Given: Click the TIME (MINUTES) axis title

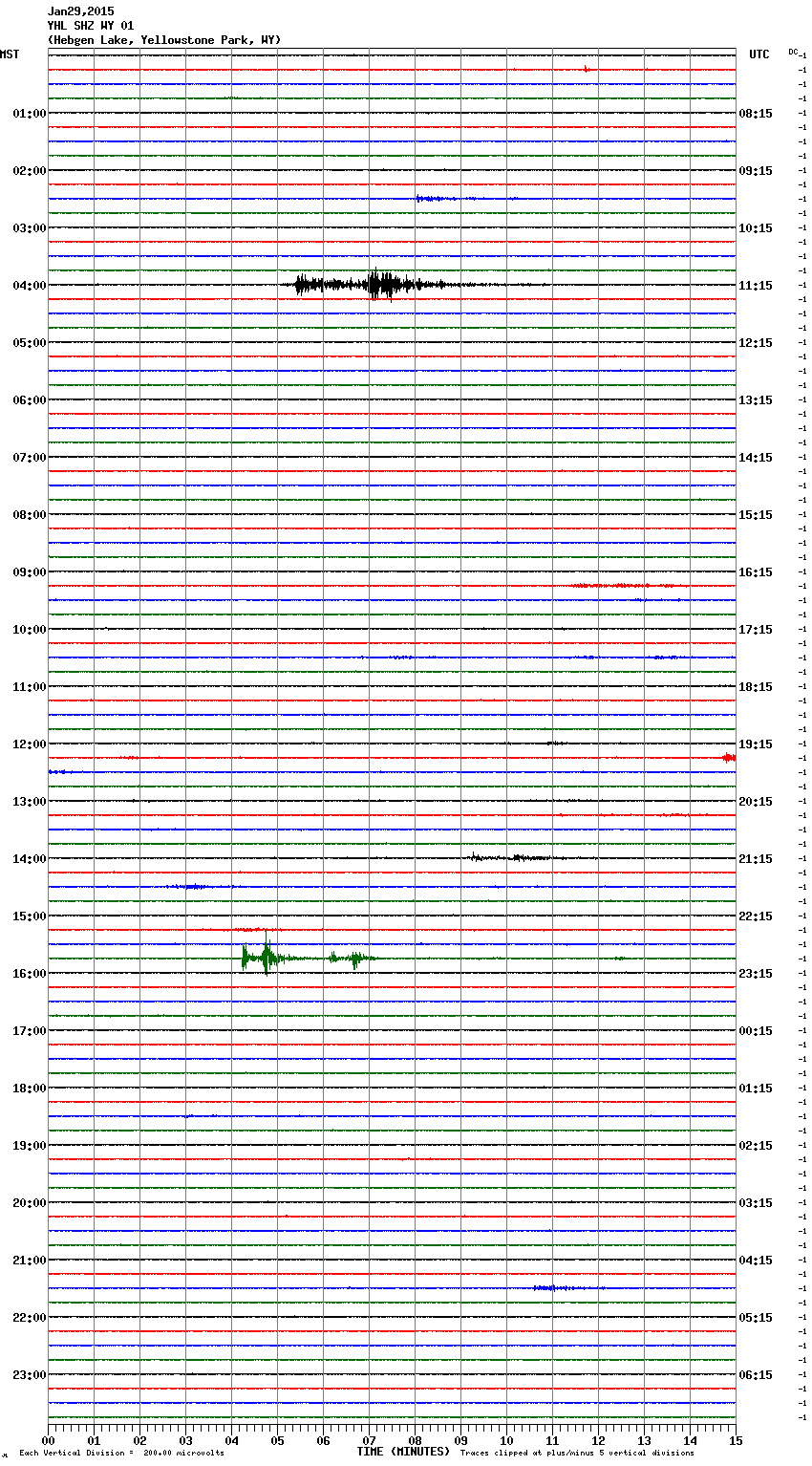Looking at the screenshot, I should (x=403, y=1452).
